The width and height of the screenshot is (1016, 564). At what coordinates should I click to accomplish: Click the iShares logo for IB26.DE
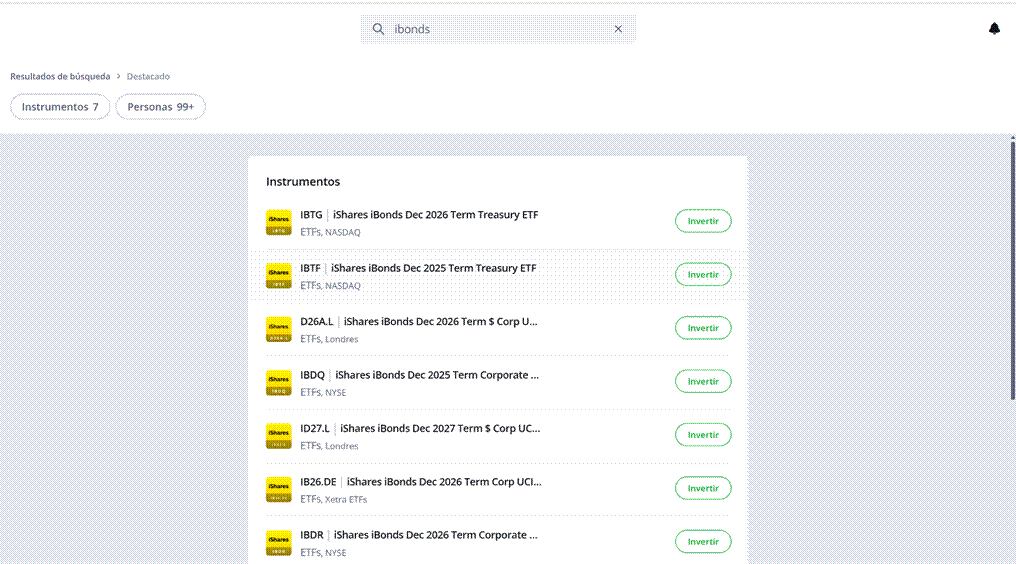point(279,489)
